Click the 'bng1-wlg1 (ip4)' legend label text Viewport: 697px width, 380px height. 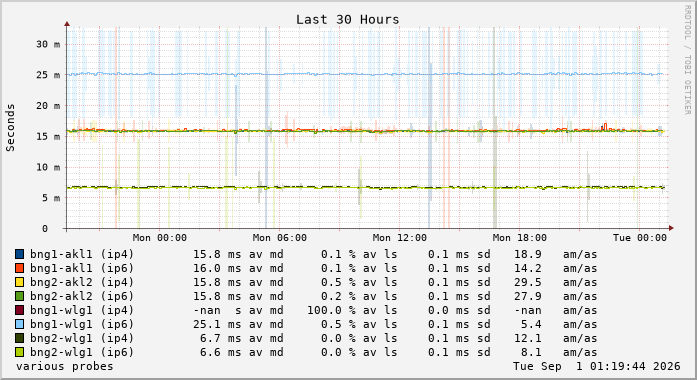[x=82, y=310]
